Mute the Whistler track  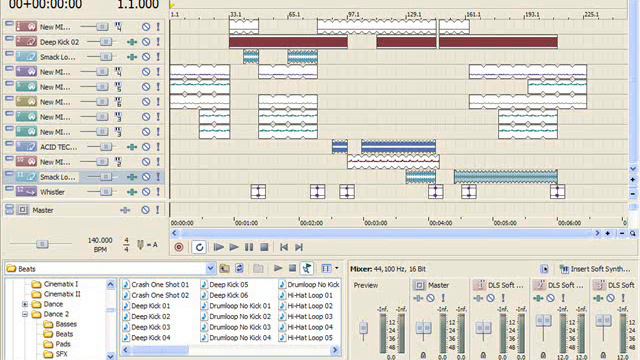click(x=146, y=192)
